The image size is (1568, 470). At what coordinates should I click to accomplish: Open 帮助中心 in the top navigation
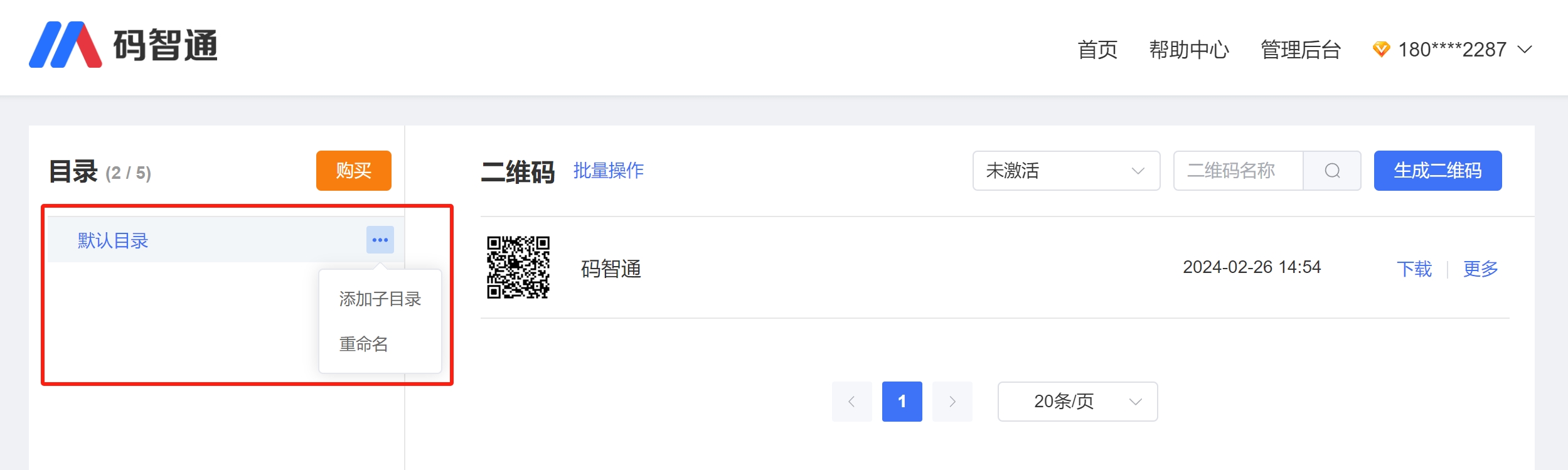coord(1188,50)
